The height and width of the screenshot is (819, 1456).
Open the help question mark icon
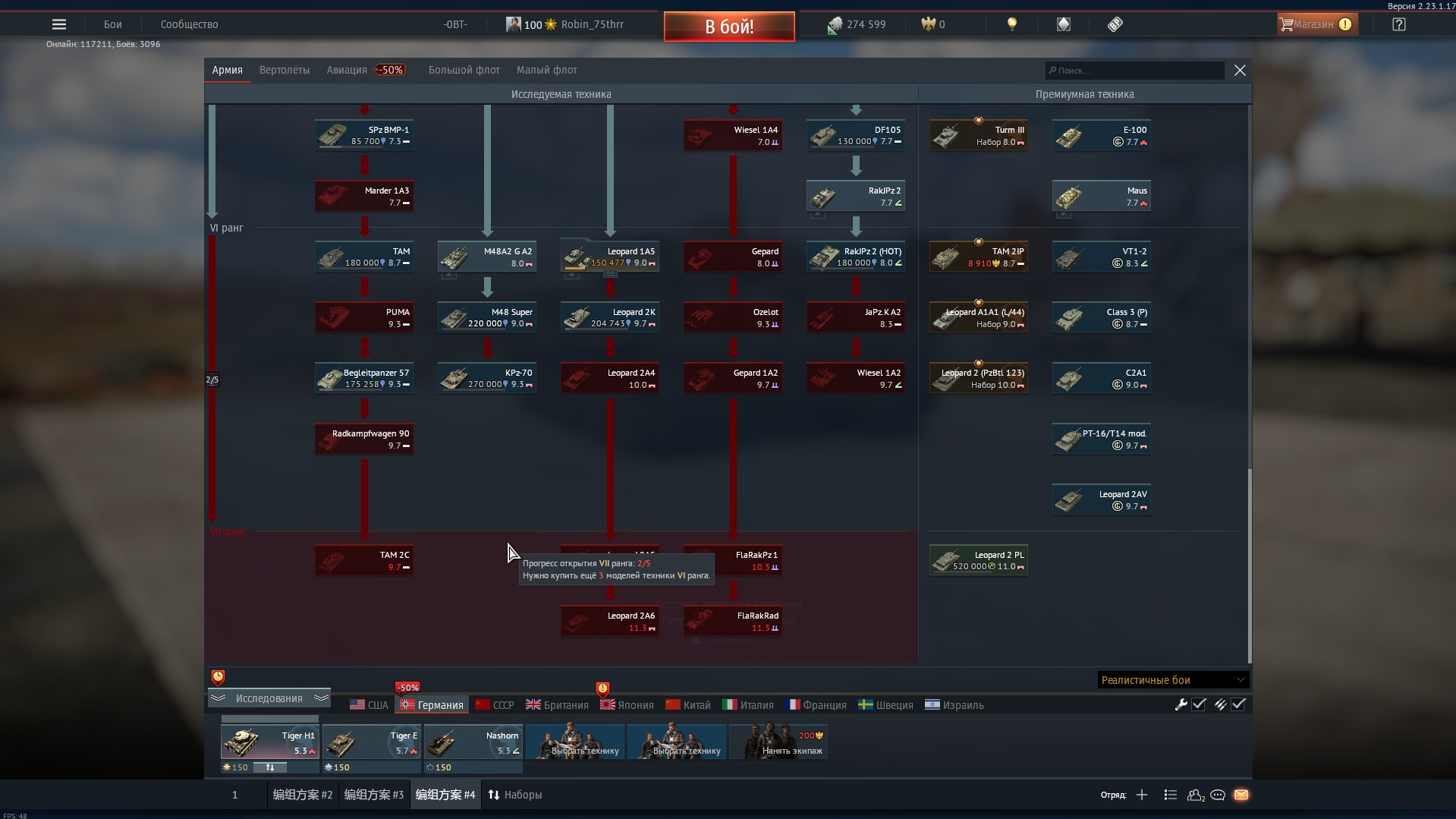(x=1399, y=24)
